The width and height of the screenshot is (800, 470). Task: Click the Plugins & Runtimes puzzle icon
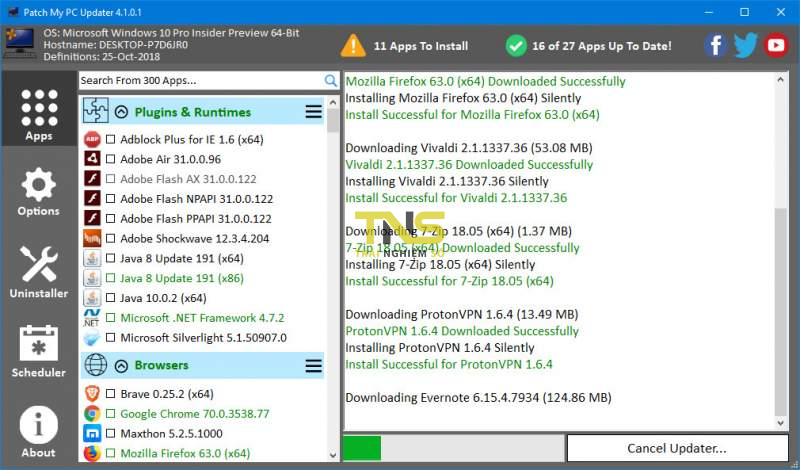(x=95, y=111)
